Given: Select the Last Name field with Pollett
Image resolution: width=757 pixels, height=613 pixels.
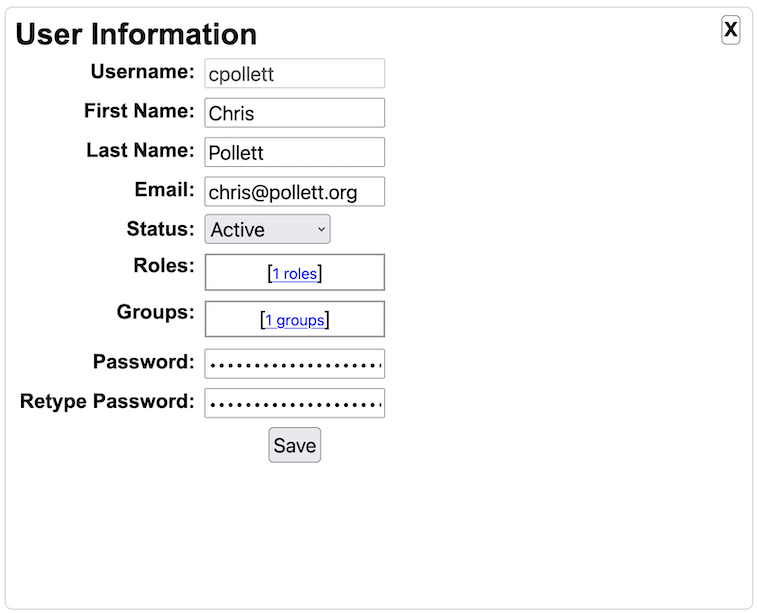Looking at the screenshot, I should [x=294, y=152].
